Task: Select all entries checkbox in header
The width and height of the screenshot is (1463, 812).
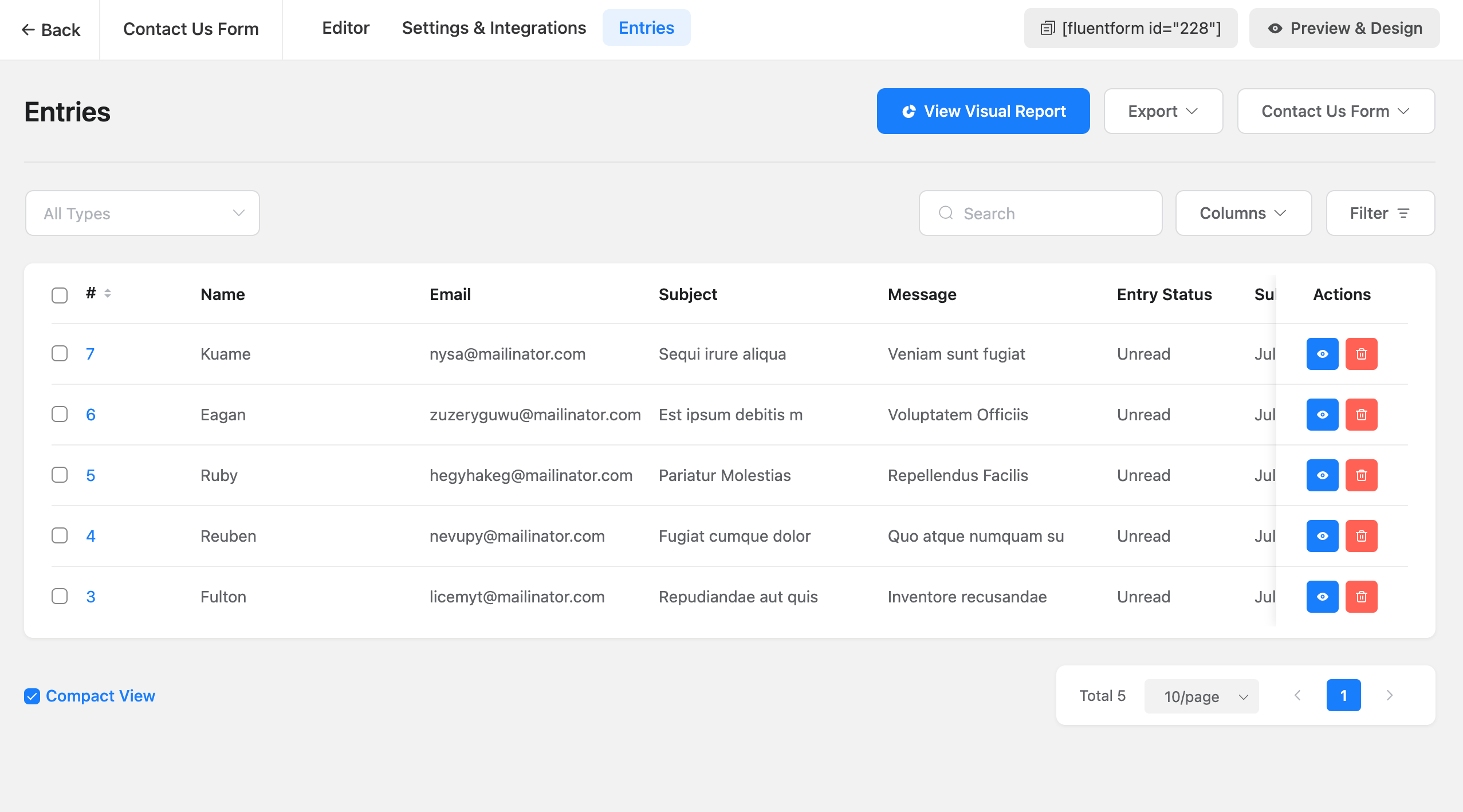Action: [60, 295]
